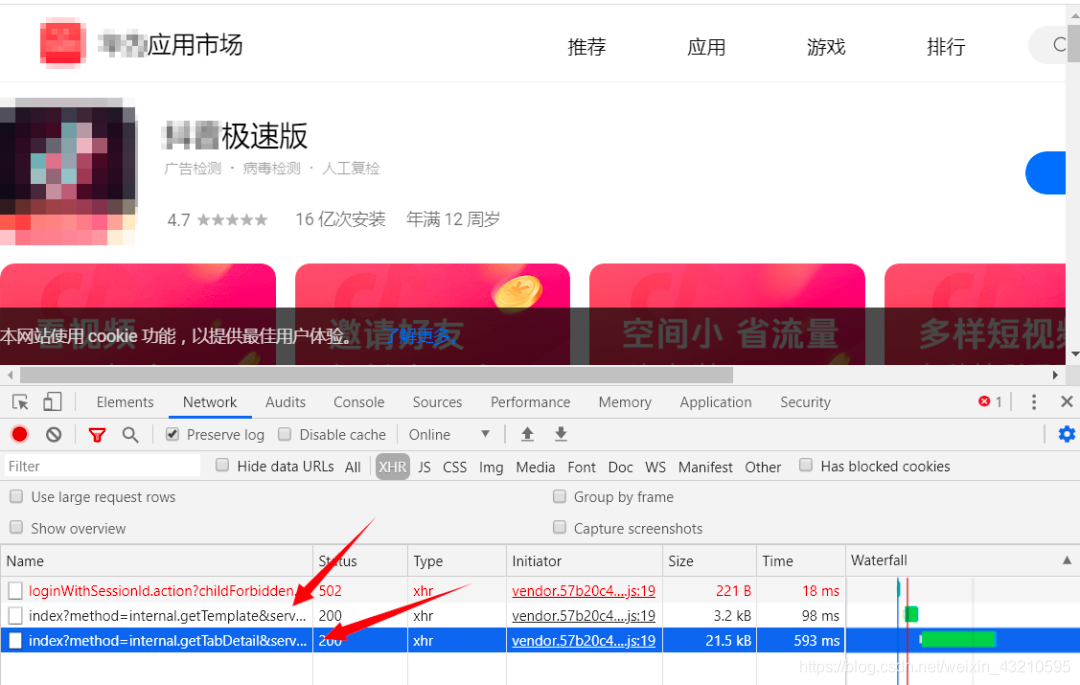Stop recording network log (red circle)
1080x685 pixels.
[19, 434]
